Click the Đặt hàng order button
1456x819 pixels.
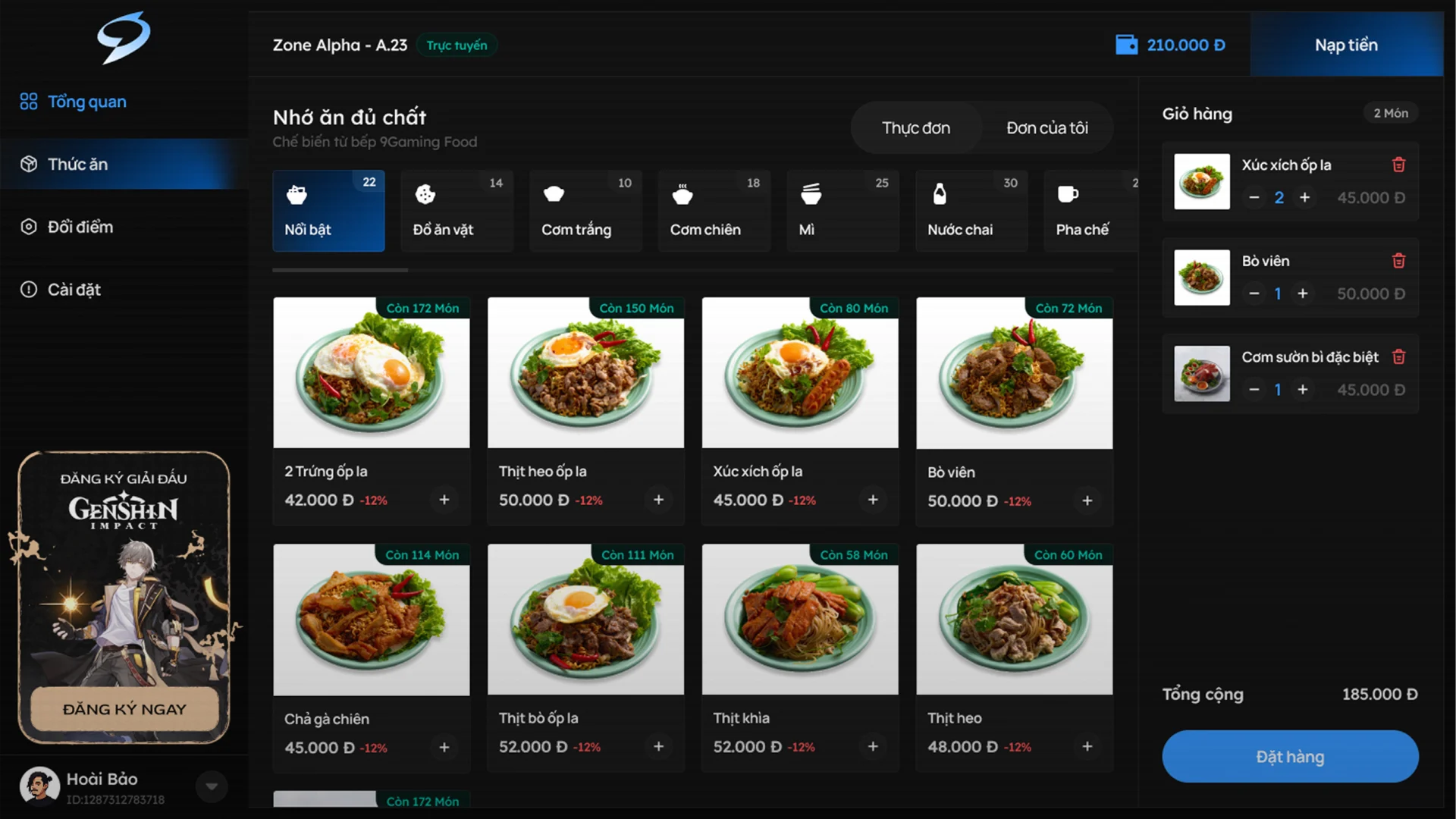1290,756
